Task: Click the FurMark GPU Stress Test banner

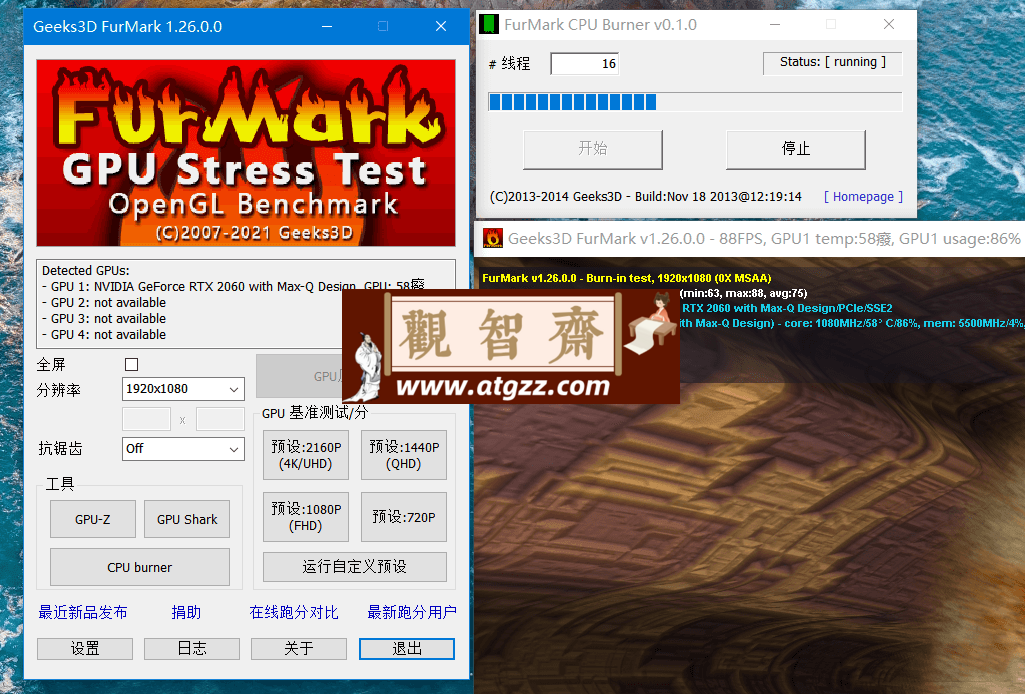Action: tap(246, 153)
